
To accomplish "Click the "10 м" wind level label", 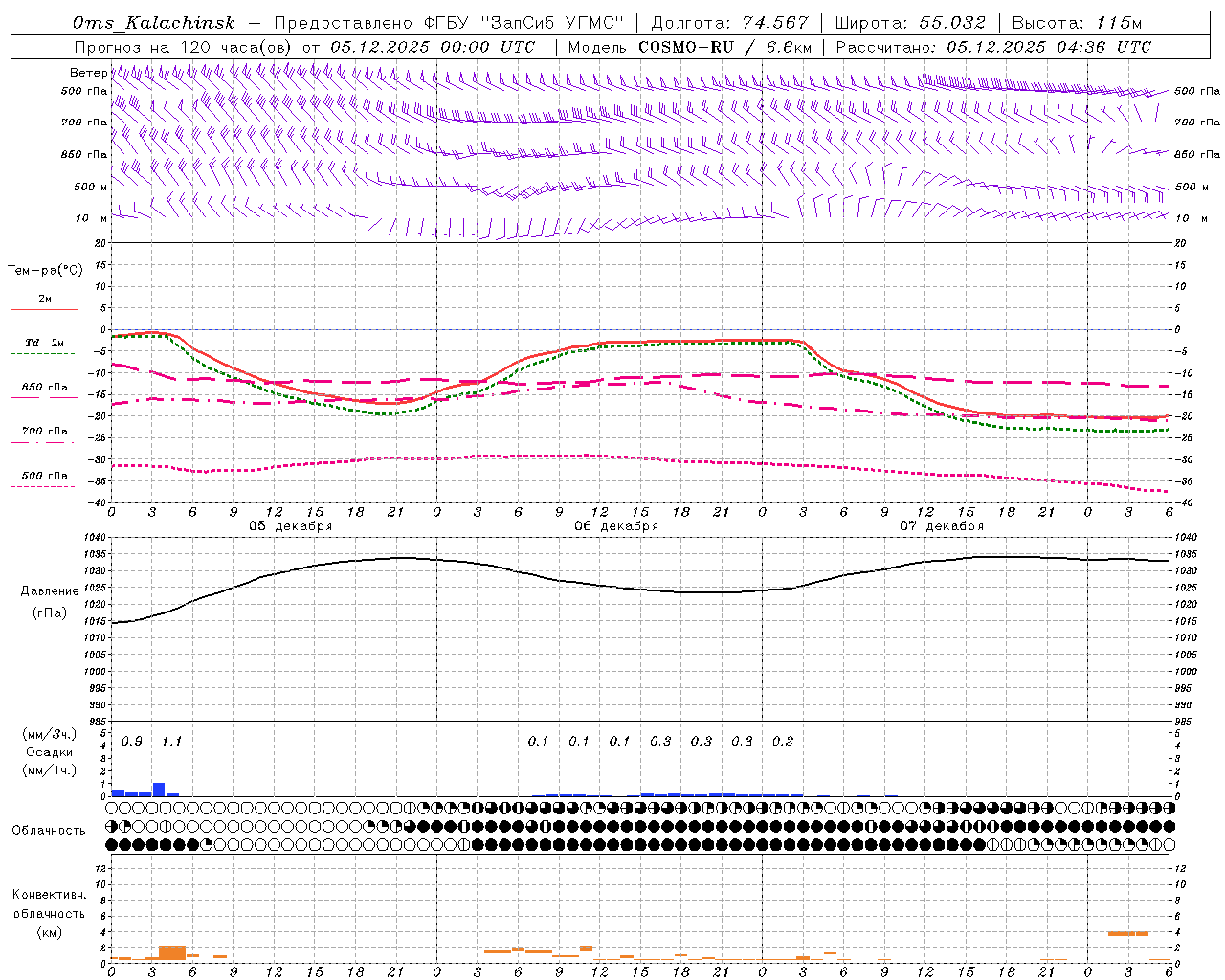I will 91,219.
